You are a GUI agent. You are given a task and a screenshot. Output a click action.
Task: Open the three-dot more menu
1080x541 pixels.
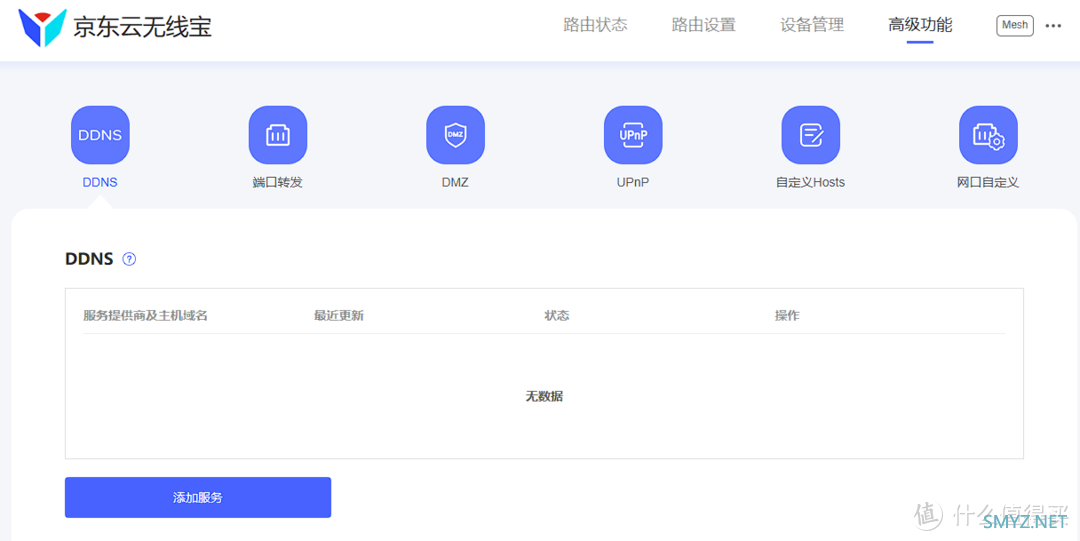tap(1053, 25)
